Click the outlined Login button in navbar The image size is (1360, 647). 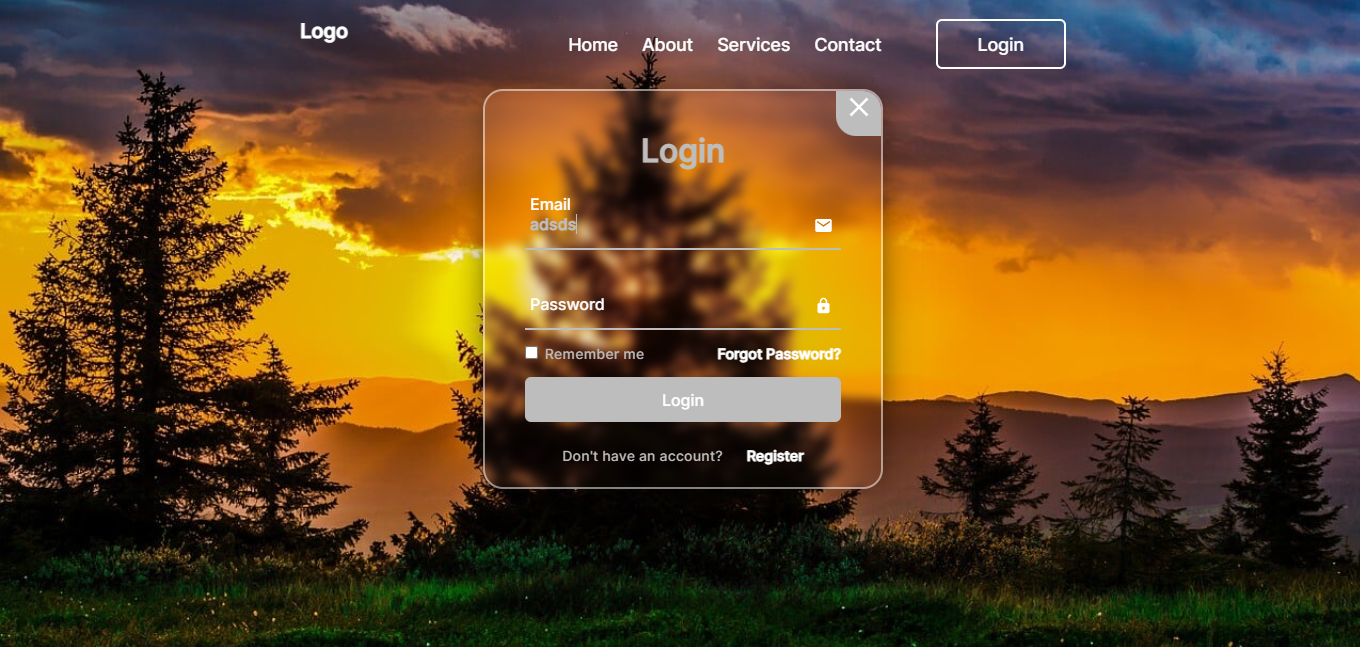tap(1001, 44)
